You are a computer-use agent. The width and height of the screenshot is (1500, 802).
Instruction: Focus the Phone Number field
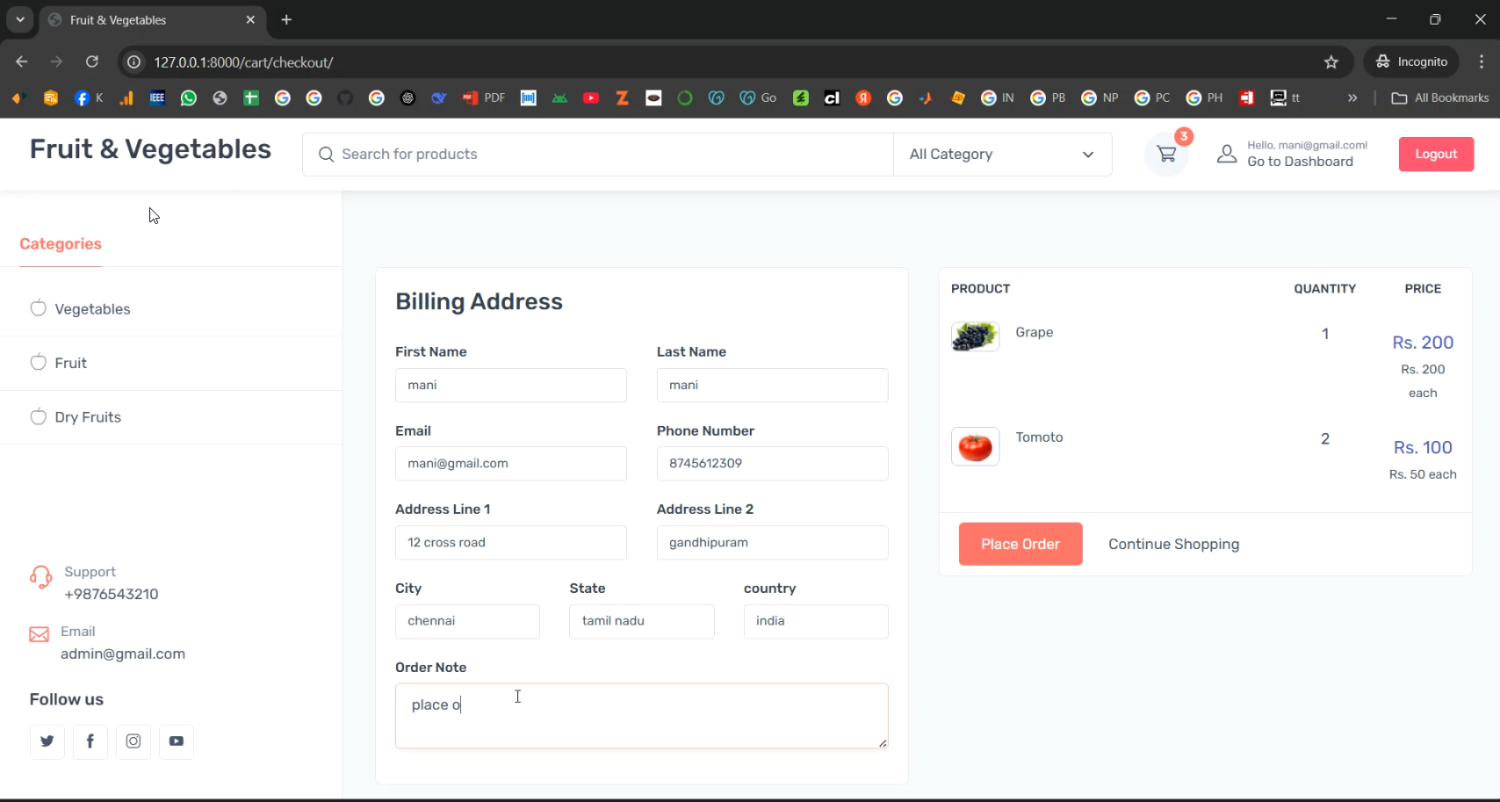coord(772,464)
